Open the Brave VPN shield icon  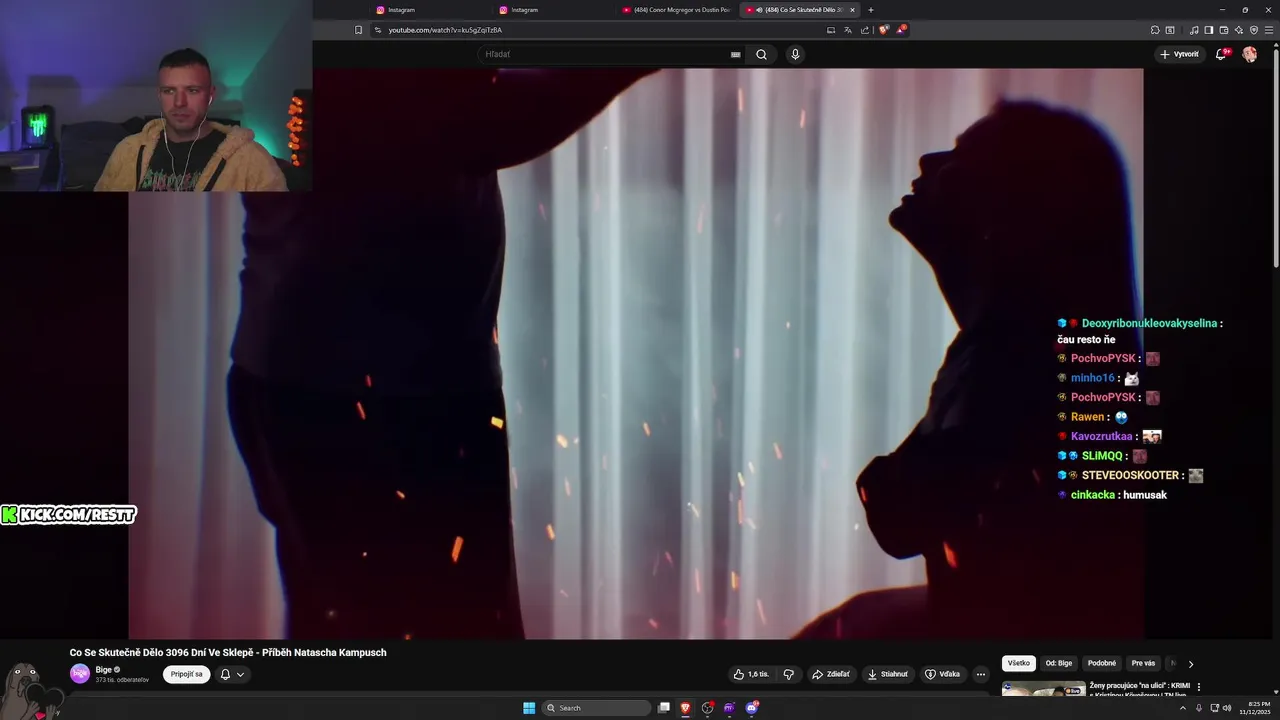(1254, 30)
